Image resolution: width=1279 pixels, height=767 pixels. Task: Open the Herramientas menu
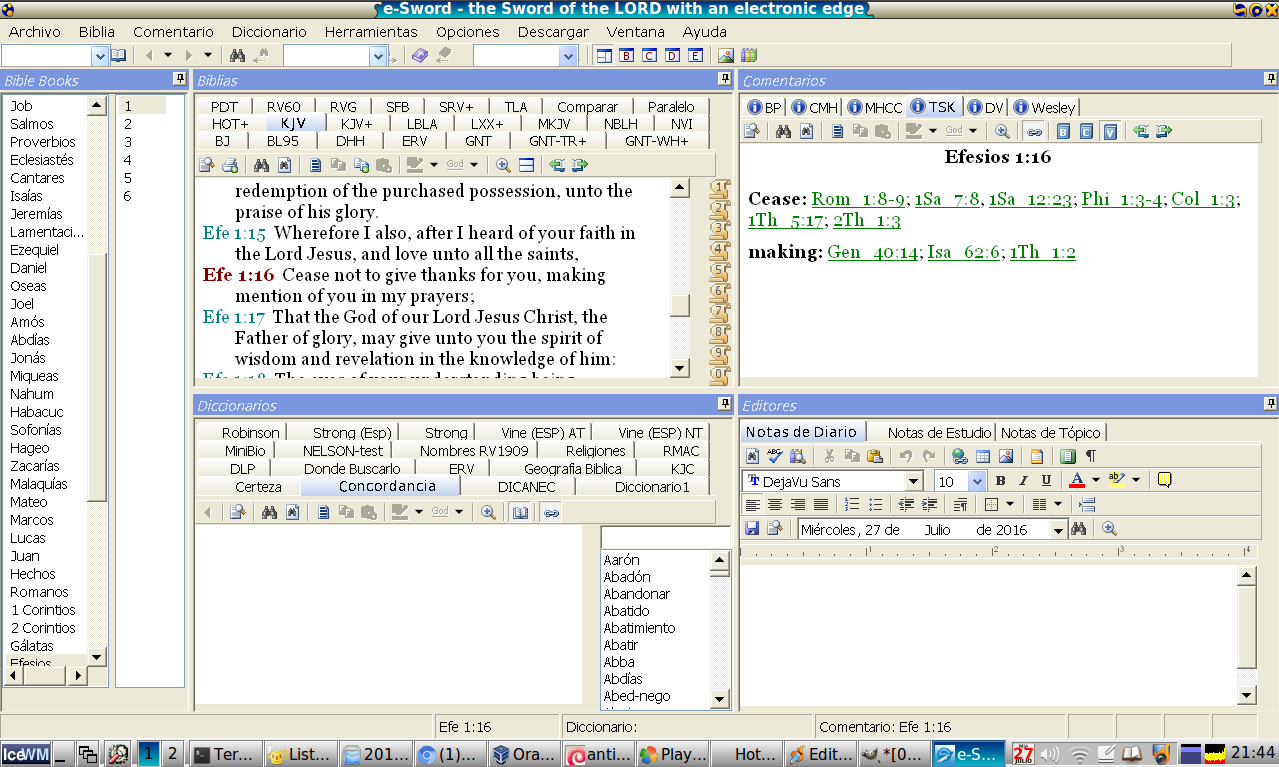(371, 32)
